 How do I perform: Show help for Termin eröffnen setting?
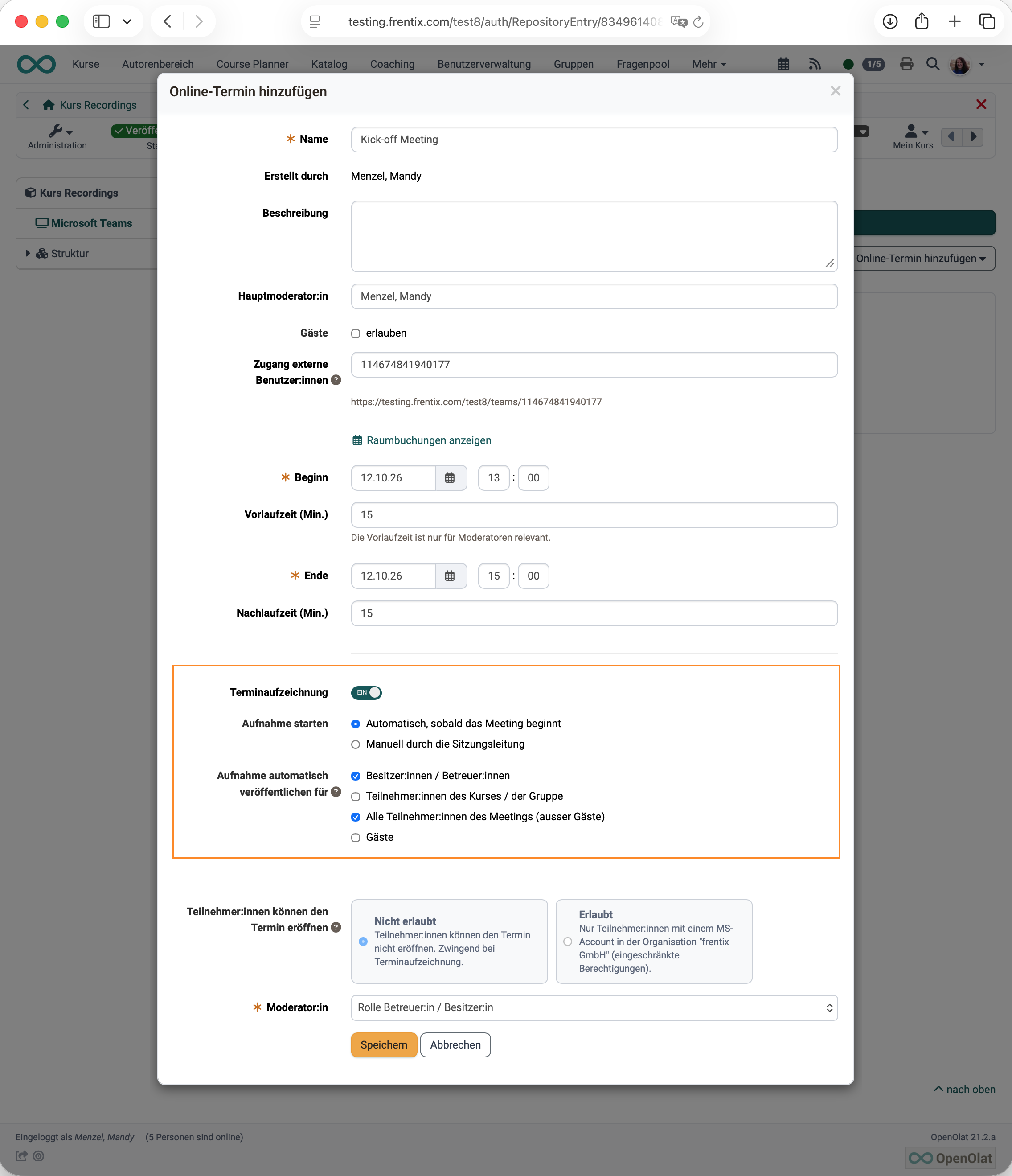[336, 927]
